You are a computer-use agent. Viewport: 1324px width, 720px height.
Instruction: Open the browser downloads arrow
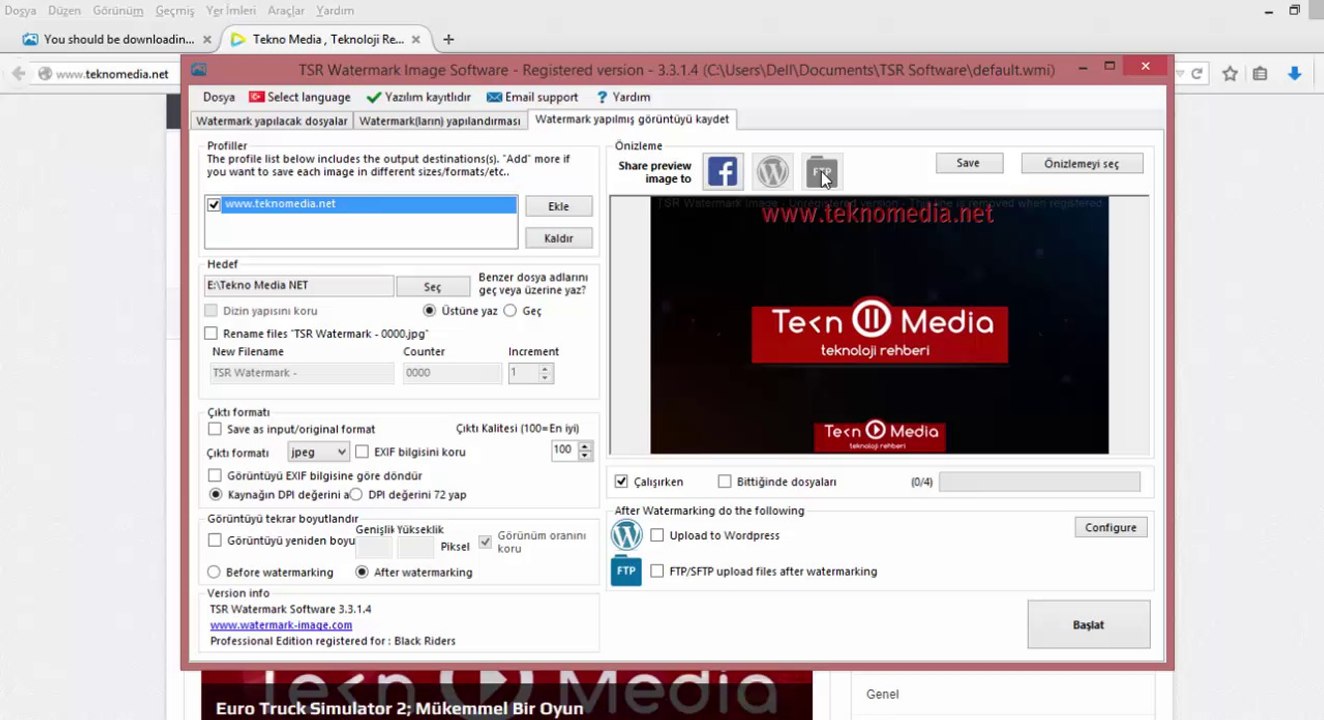(x=1294, y=73)
